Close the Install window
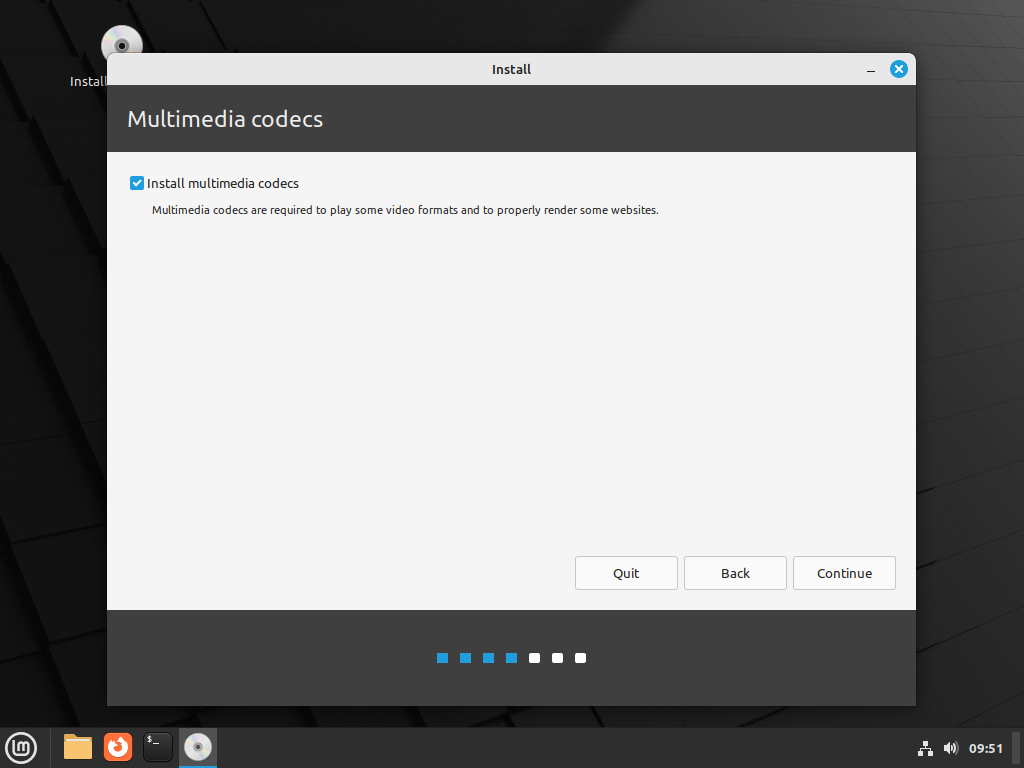Image resolution: width=1024 pixels, height=768 pixels. (x=898, y=69)
